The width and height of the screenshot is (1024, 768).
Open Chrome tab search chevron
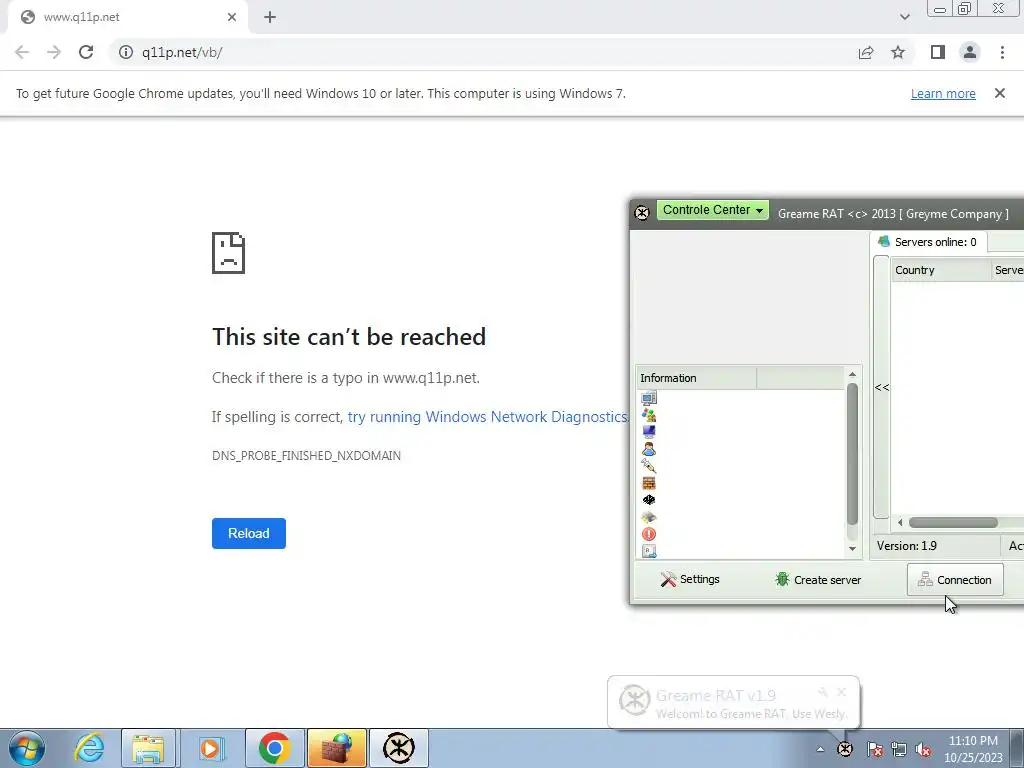pyautogui.click(x=904, y=18)
